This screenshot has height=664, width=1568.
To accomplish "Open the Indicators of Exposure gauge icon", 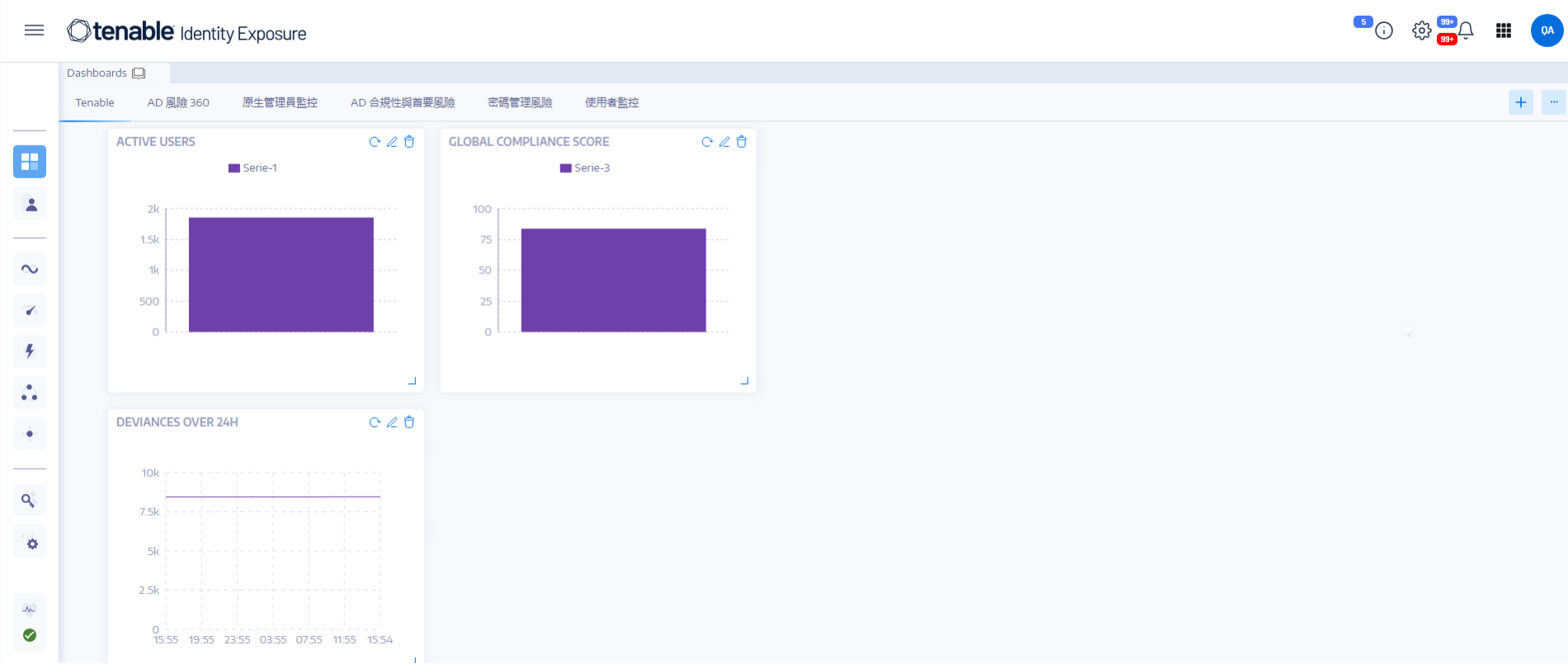I will pyautogui.click(x=30, y=311).
